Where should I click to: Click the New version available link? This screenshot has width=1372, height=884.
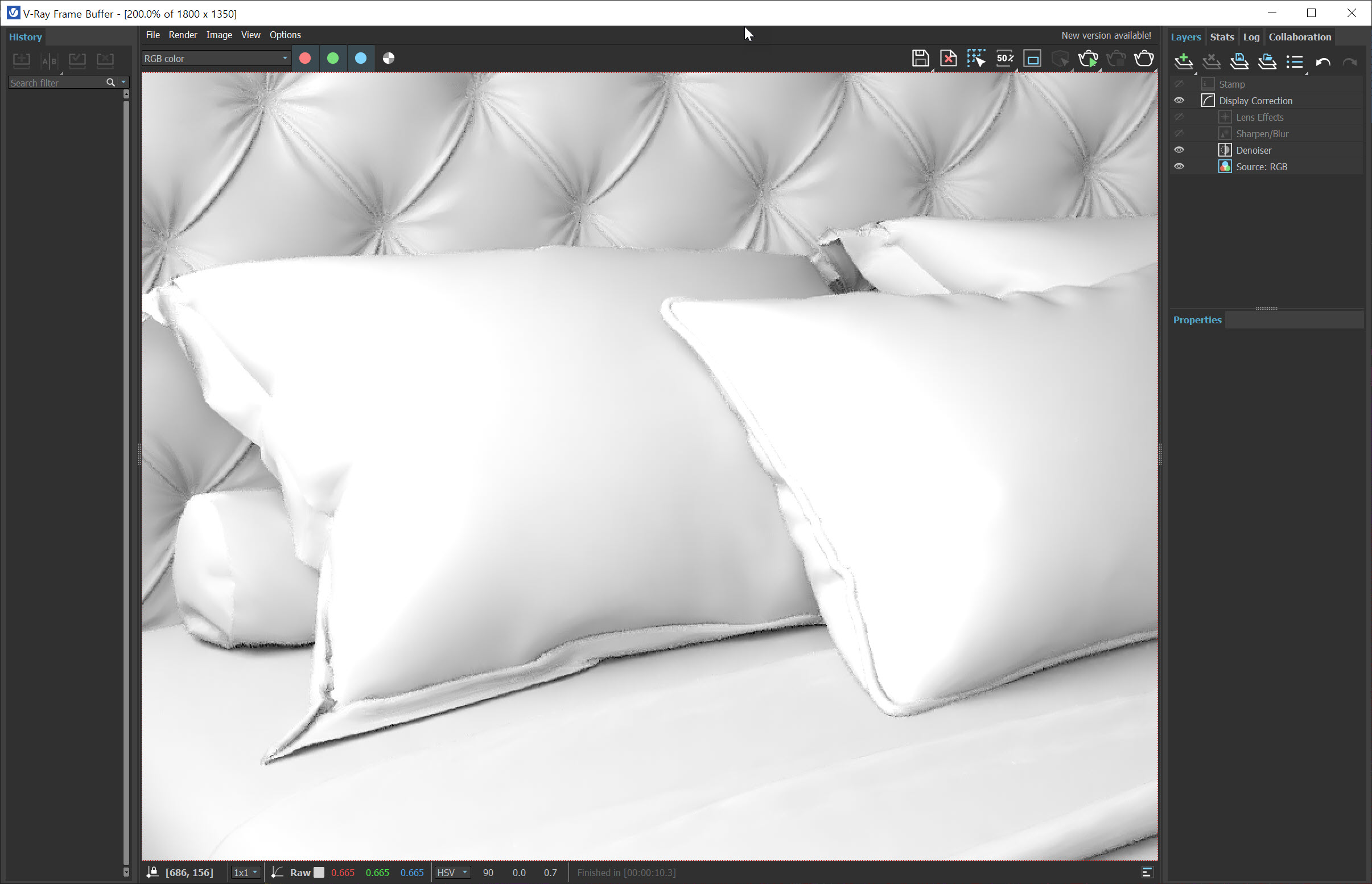click(1106, 36)
